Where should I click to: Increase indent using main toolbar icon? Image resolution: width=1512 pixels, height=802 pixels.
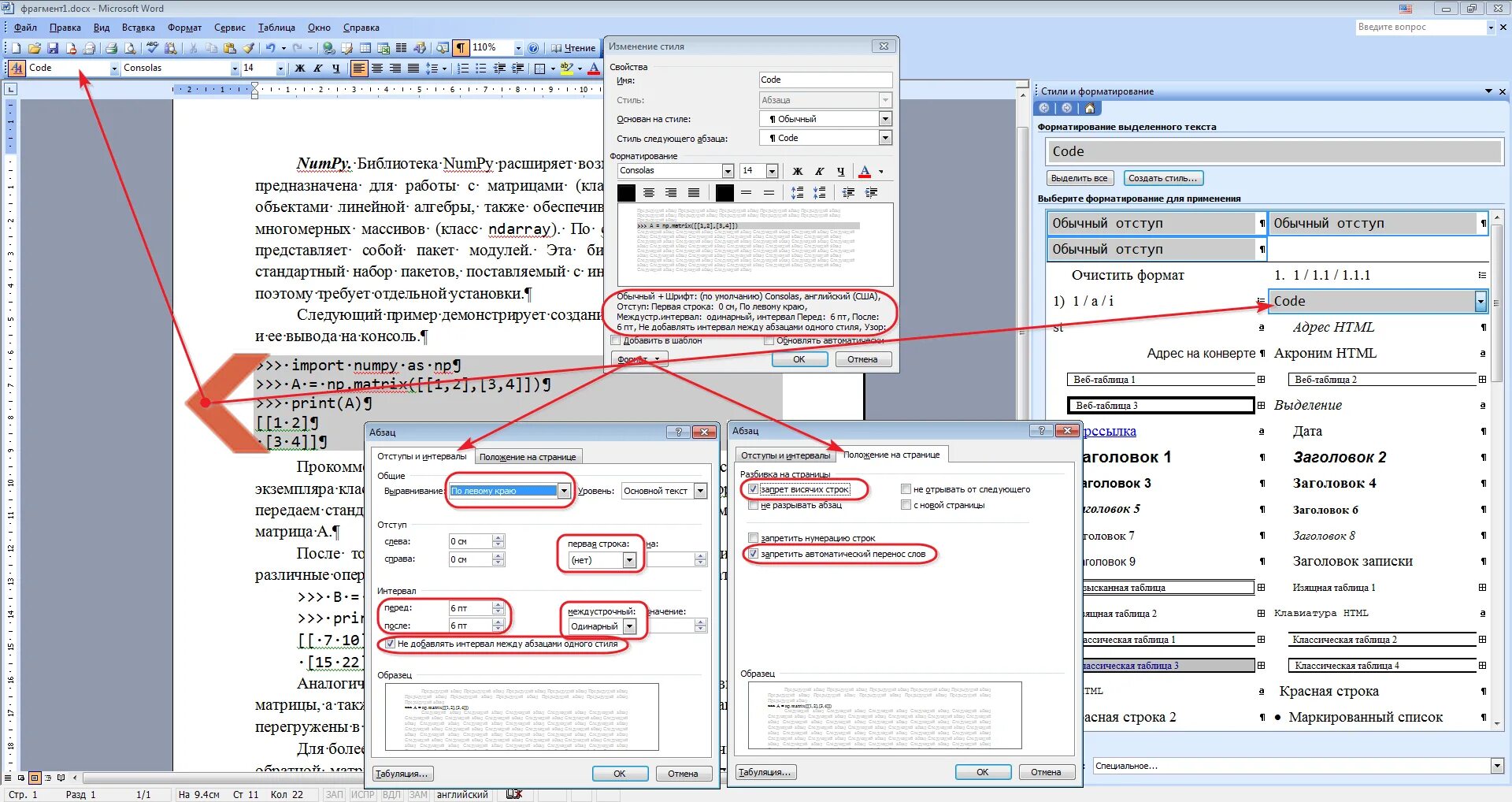[x=517, y=69]
